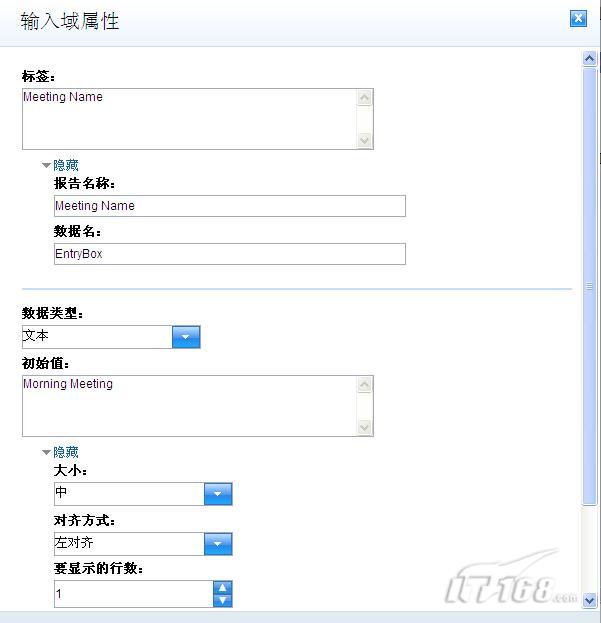Image resolution: width=601 pixels, height=623 pixels.
Task: Click the dialog's scroll up arrow
Action: click(589, 59)
